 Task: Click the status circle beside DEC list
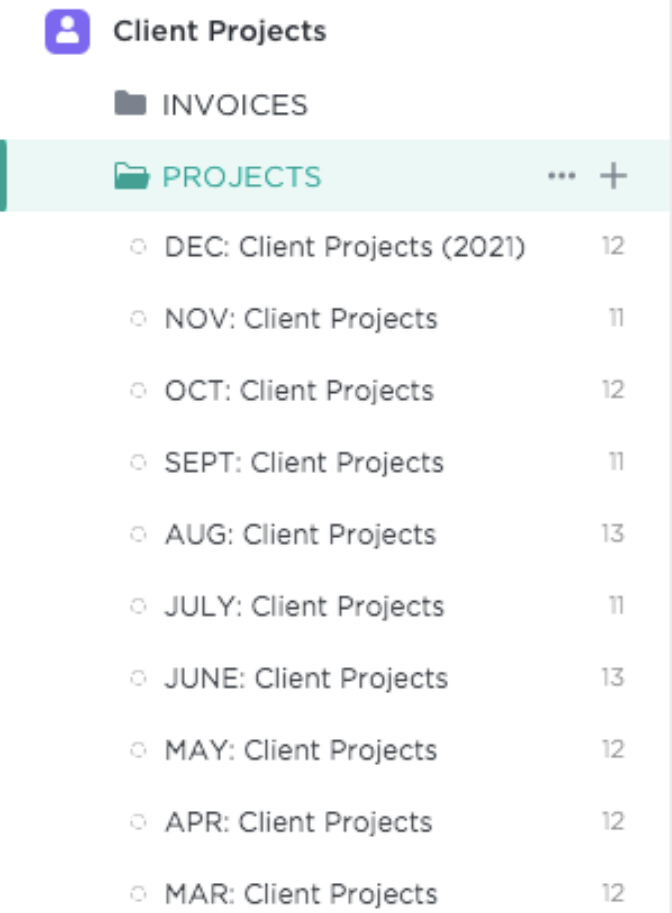[139, 247]
